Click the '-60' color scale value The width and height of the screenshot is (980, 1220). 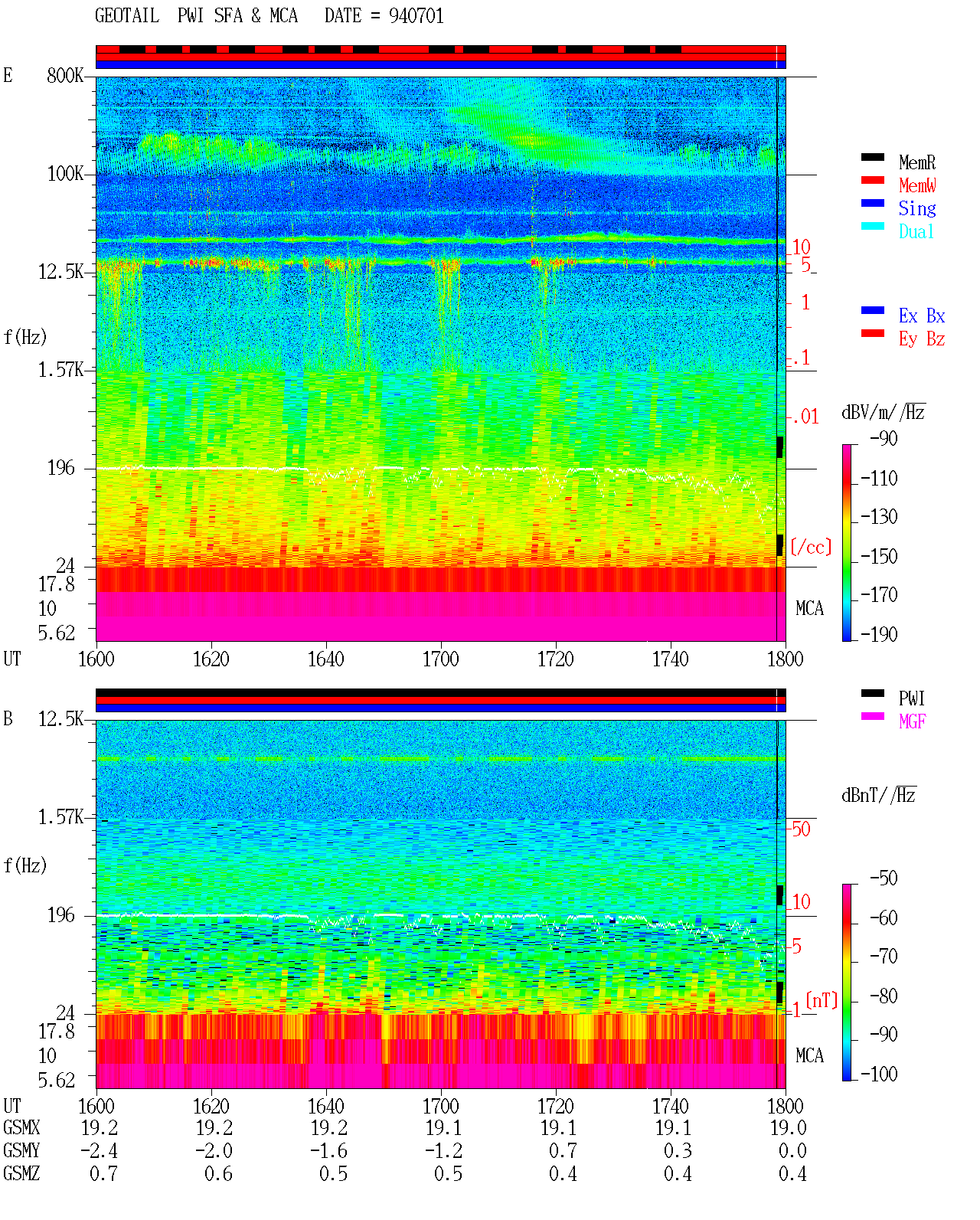coord(884,918)
